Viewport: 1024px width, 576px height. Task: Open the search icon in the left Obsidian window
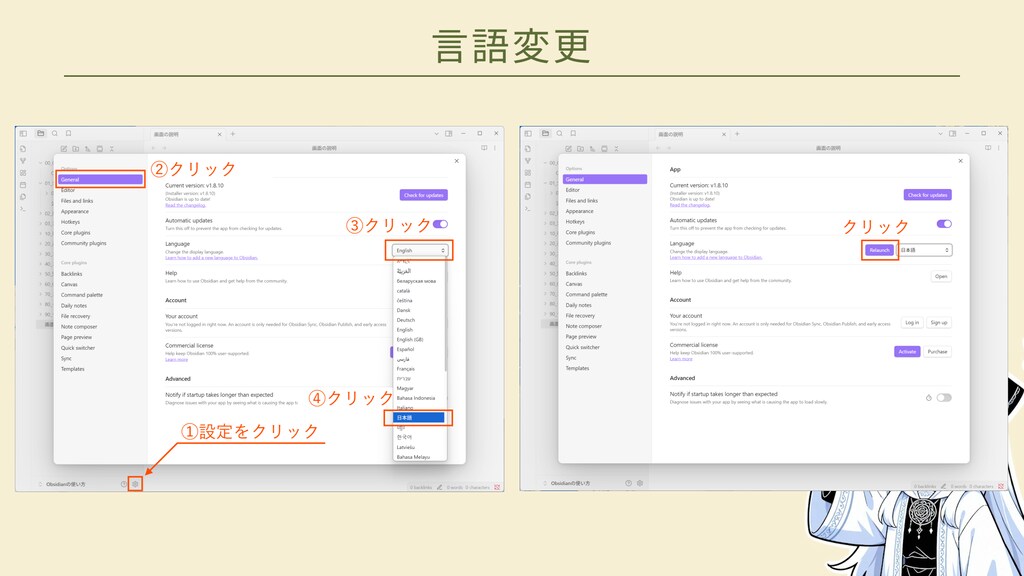[x=55, y=133]
